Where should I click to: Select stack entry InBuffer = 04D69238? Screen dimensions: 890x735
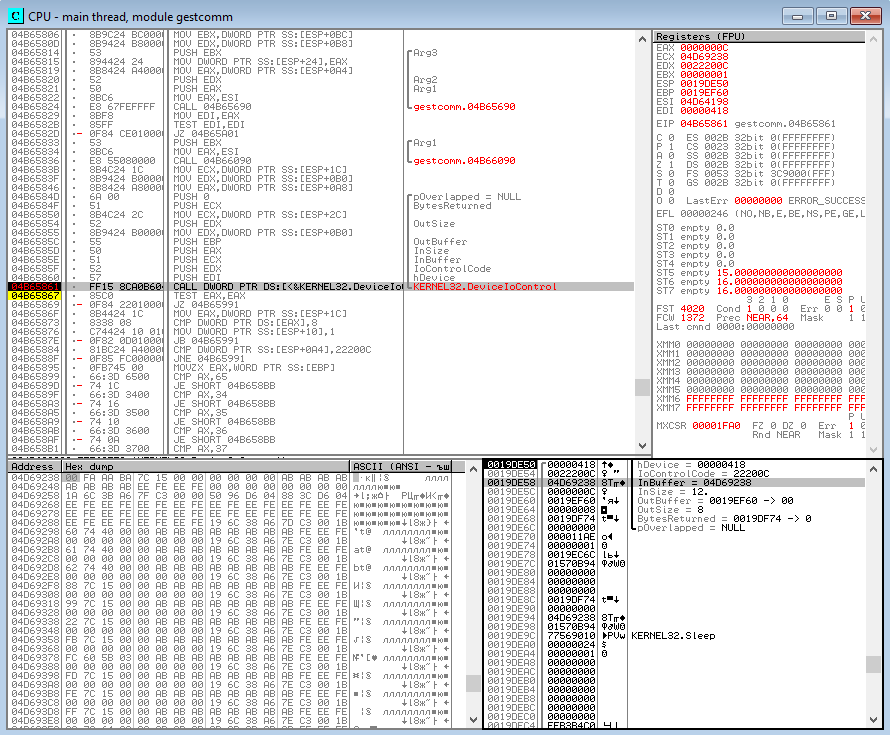pos(694,483)
